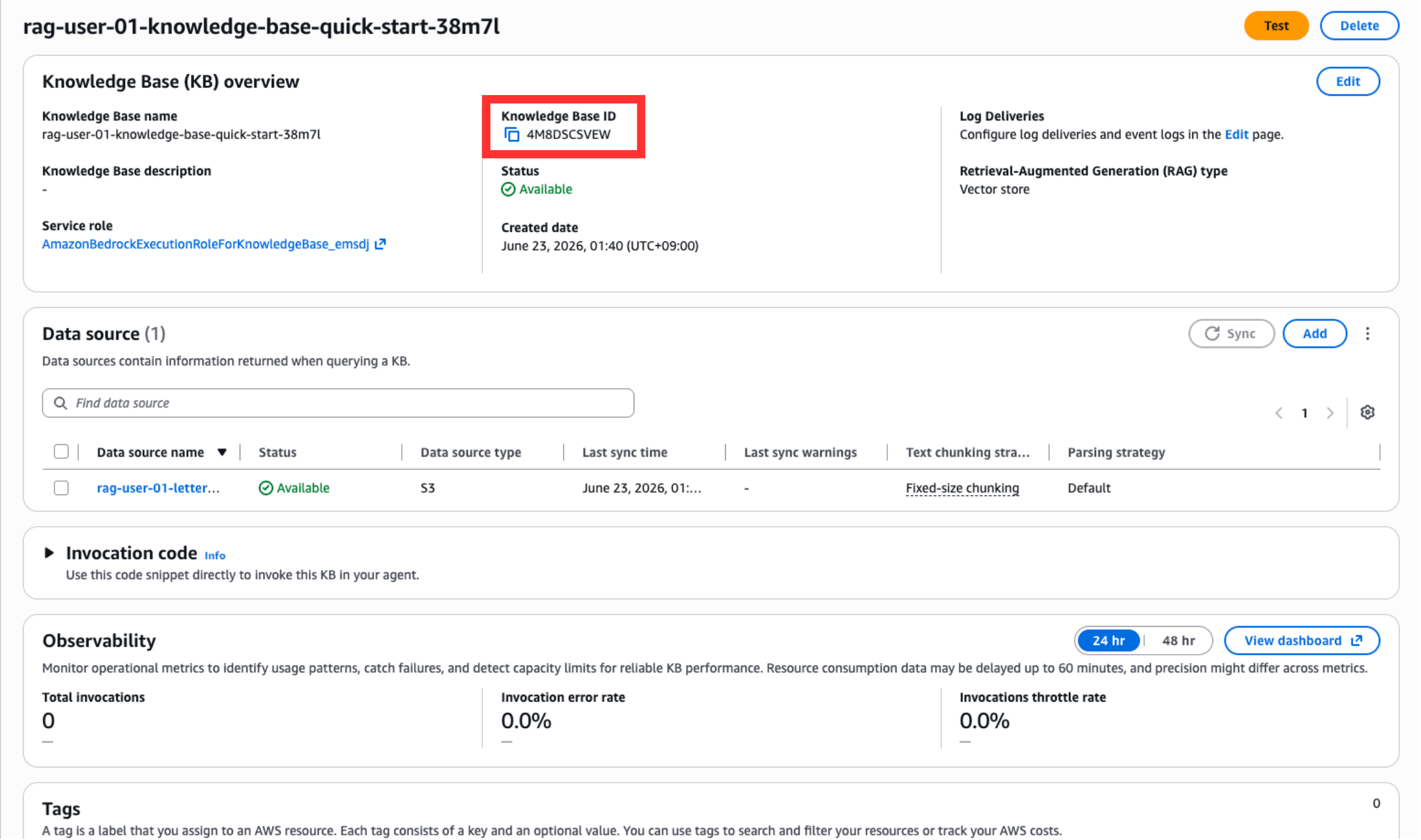This screenshot has width=1421, height=840.
Task: Switch observability range to 24 hr
Action: click(x=1109, y=641)
